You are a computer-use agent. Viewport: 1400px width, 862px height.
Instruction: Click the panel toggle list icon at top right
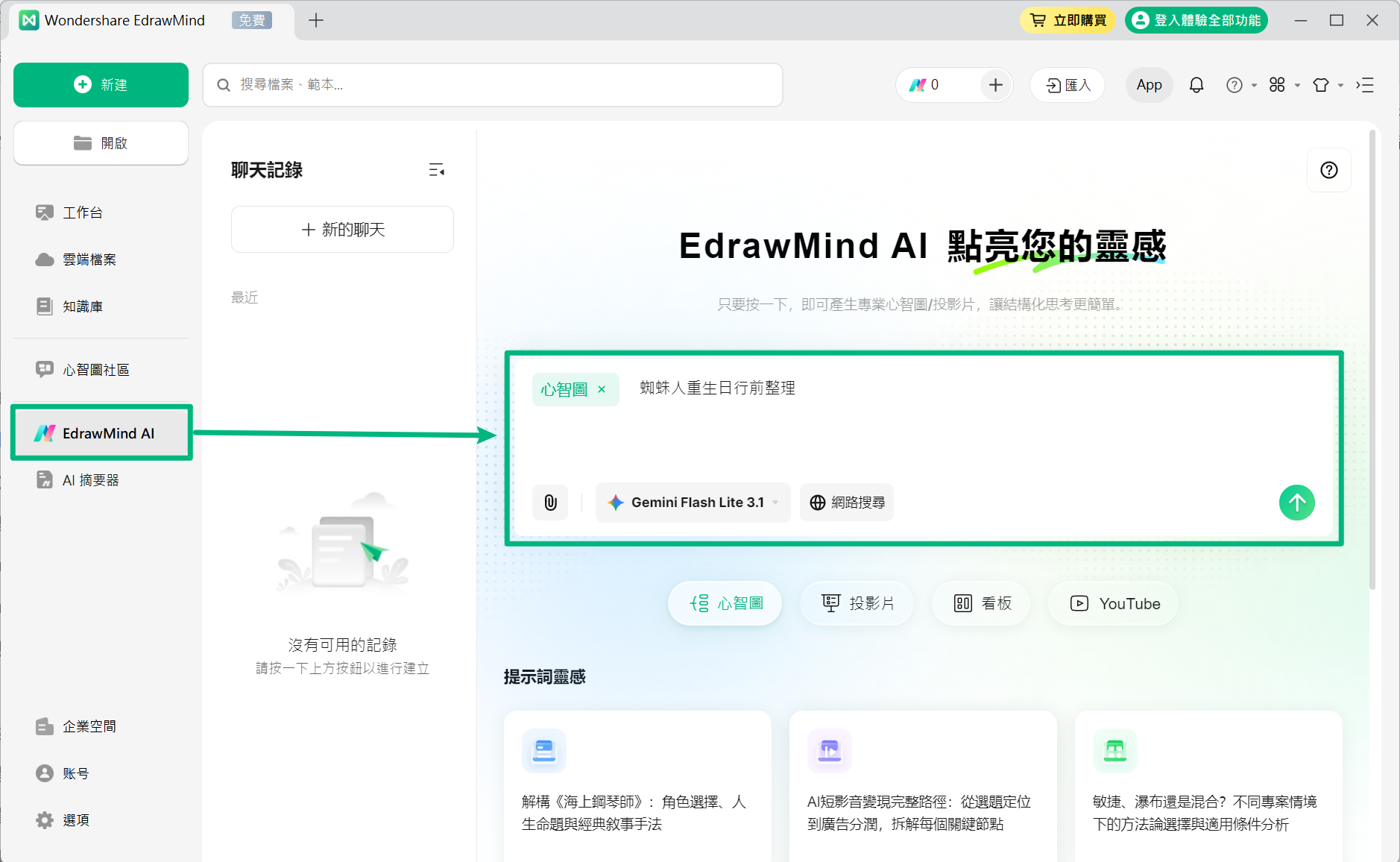click(1365, 85)
